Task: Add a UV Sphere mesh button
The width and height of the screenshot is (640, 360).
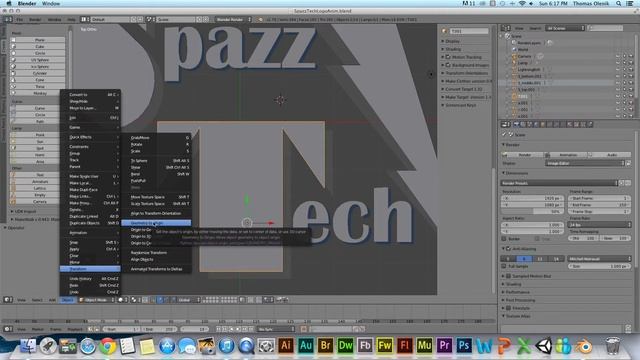Action: point(38,60)
